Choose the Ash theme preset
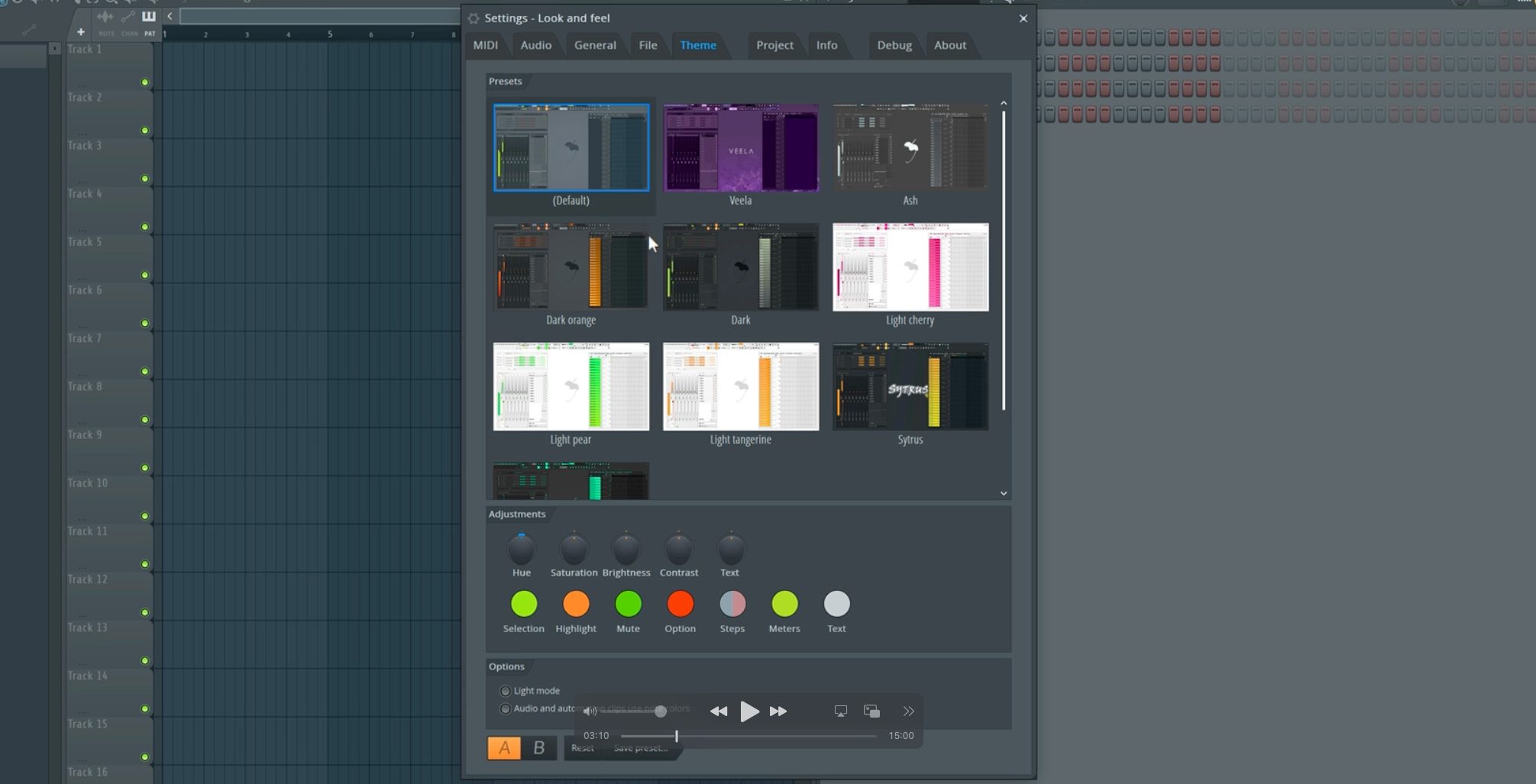This screenshot has height=784, width=1536. [910, 148]
